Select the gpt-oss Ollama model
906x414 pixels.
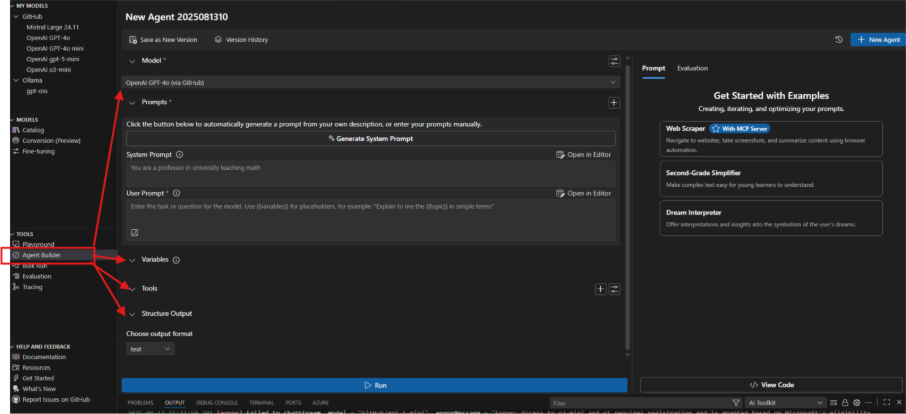36,91
